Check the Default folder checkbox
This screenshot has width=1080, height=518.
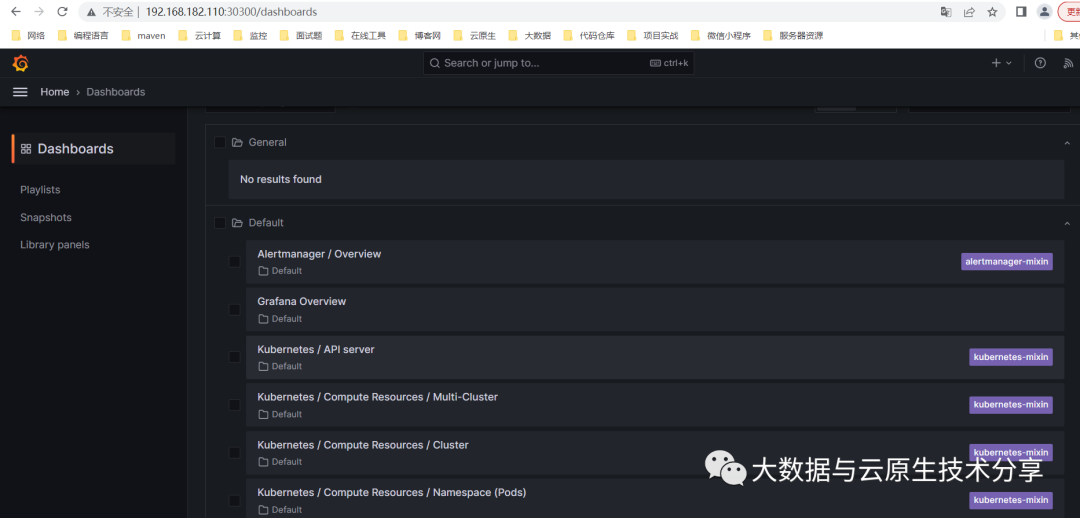click(220, 223)
